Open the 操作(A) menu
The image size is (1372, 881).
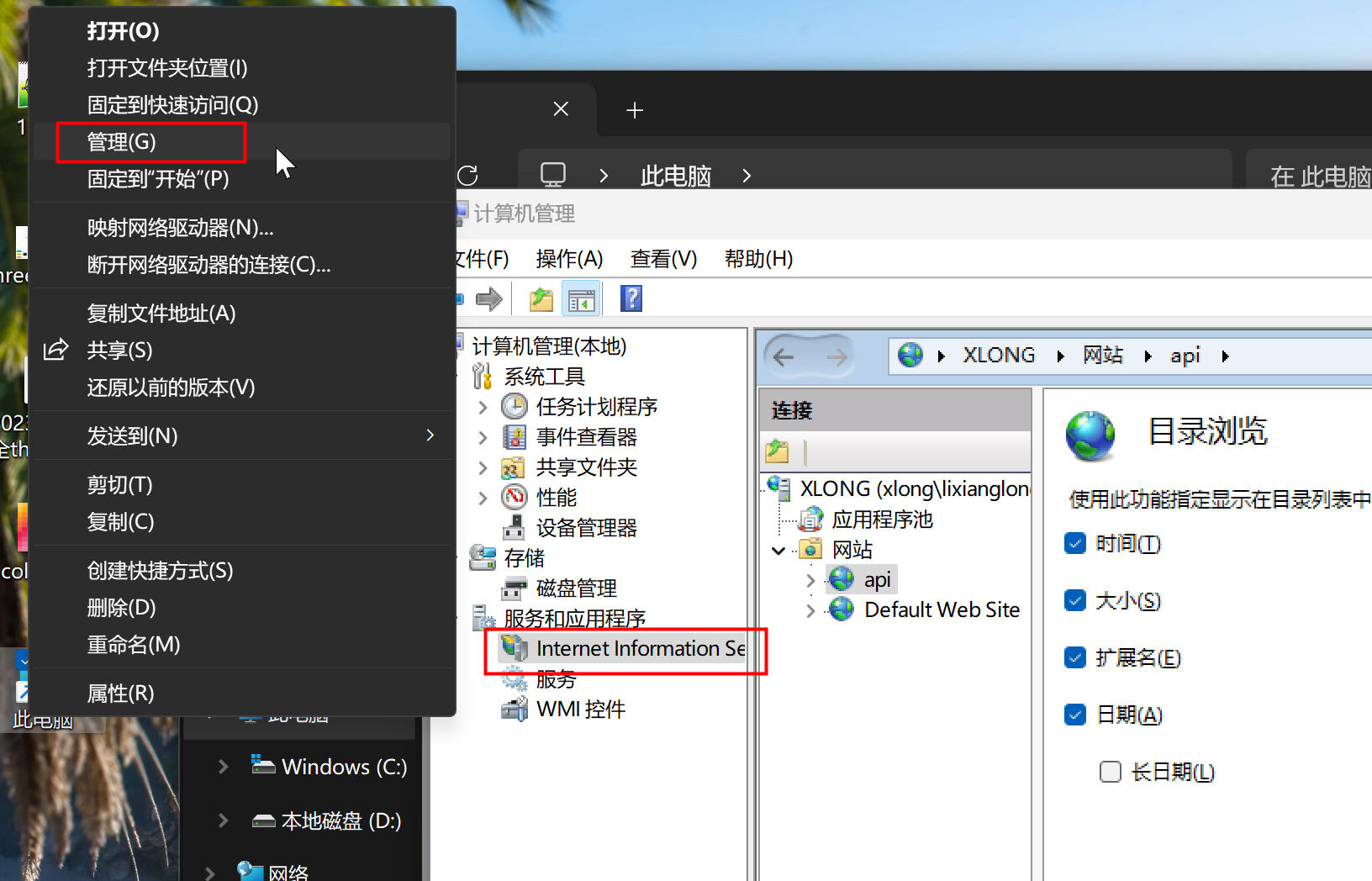(569, 259)
